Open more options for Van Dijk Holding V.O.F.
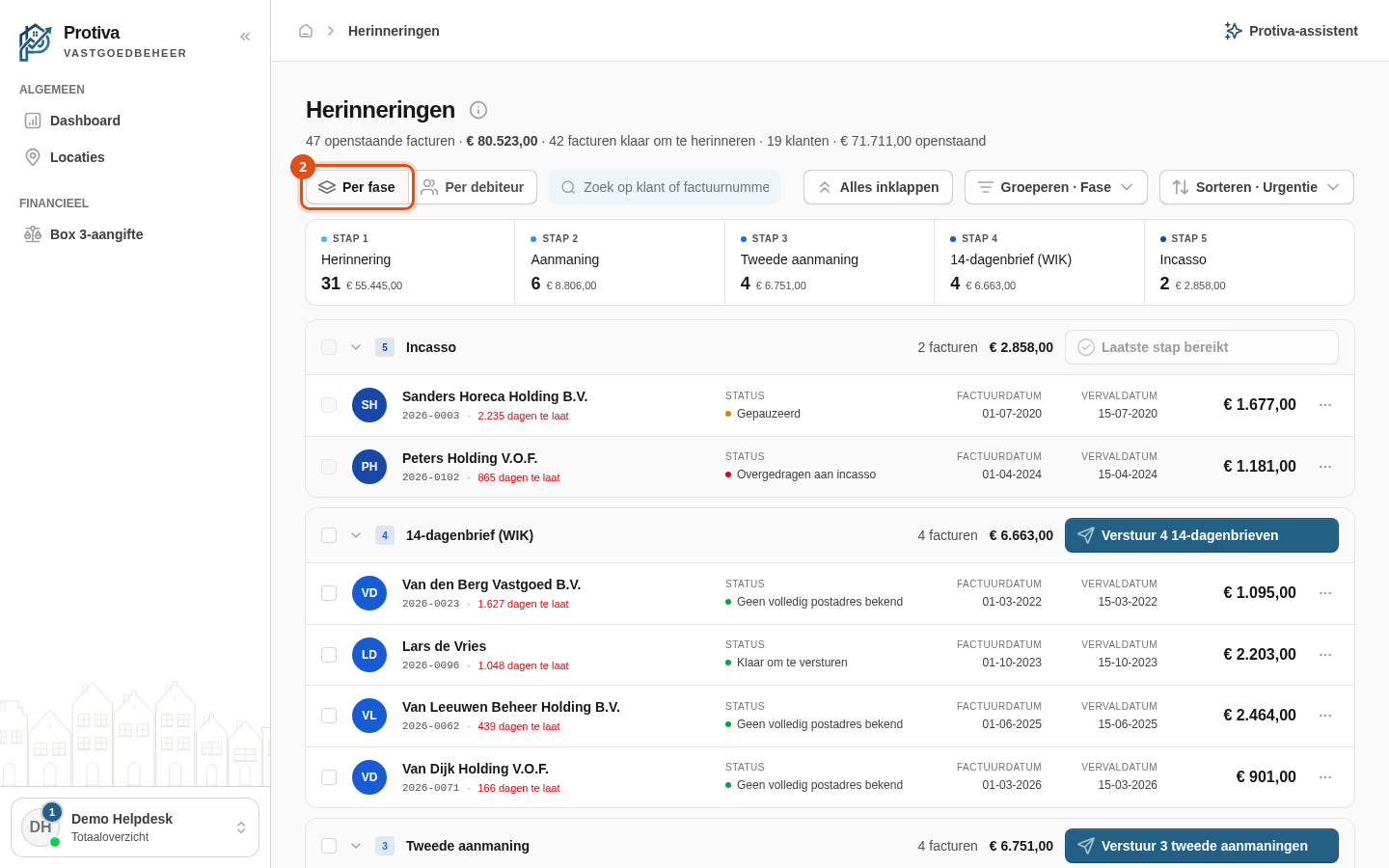This screenshot has height=868, width=1389. (1325, 777)
